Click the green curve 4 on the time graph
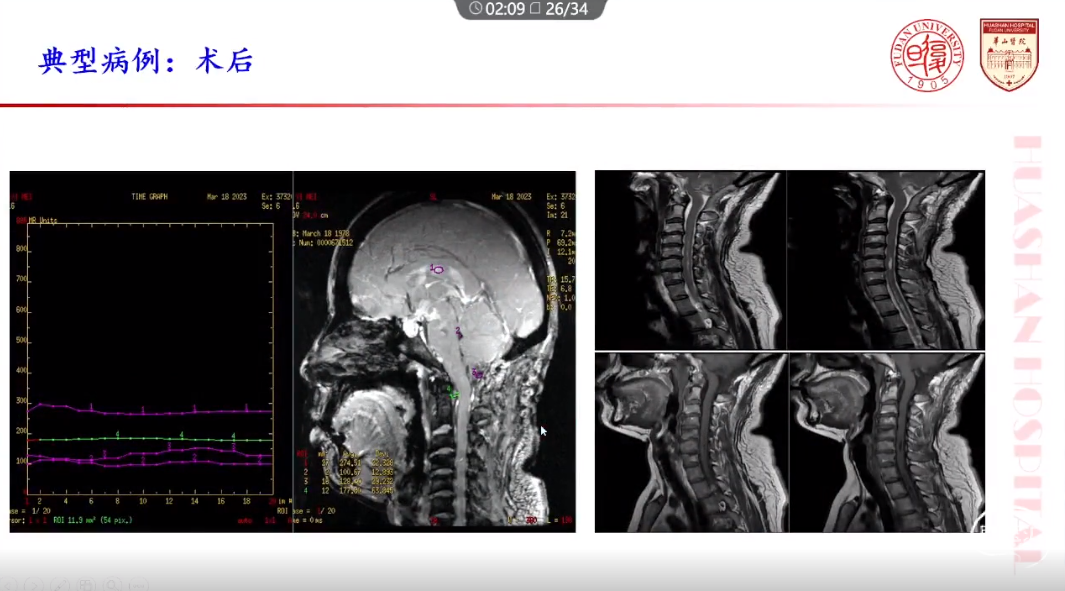 click(x=149, y=439)
